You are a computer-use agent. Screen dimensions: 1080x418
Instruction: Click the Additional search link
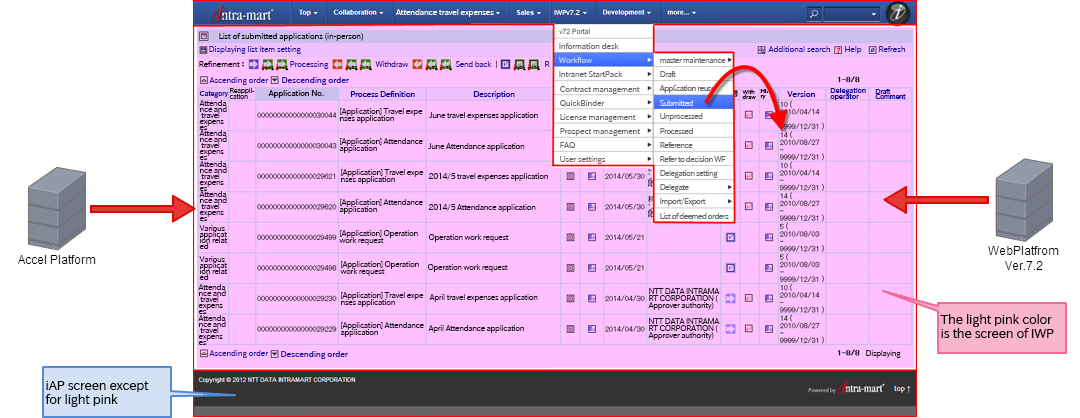799,50
